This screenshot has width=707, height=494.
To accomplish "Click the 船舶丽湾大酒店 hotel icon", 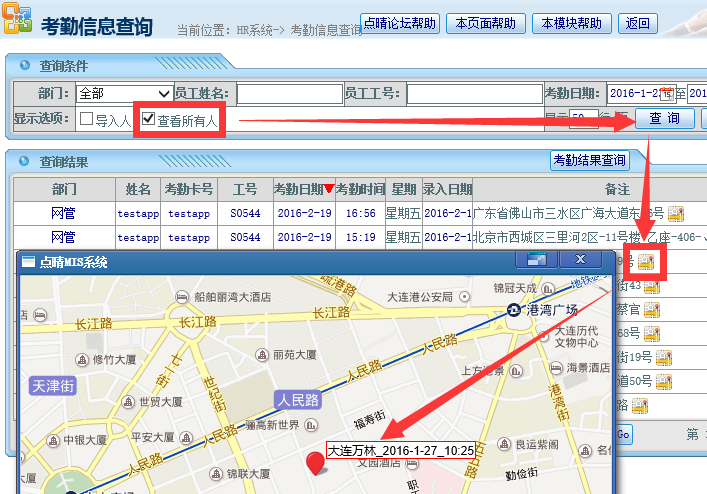I will [x=181, y=297].
